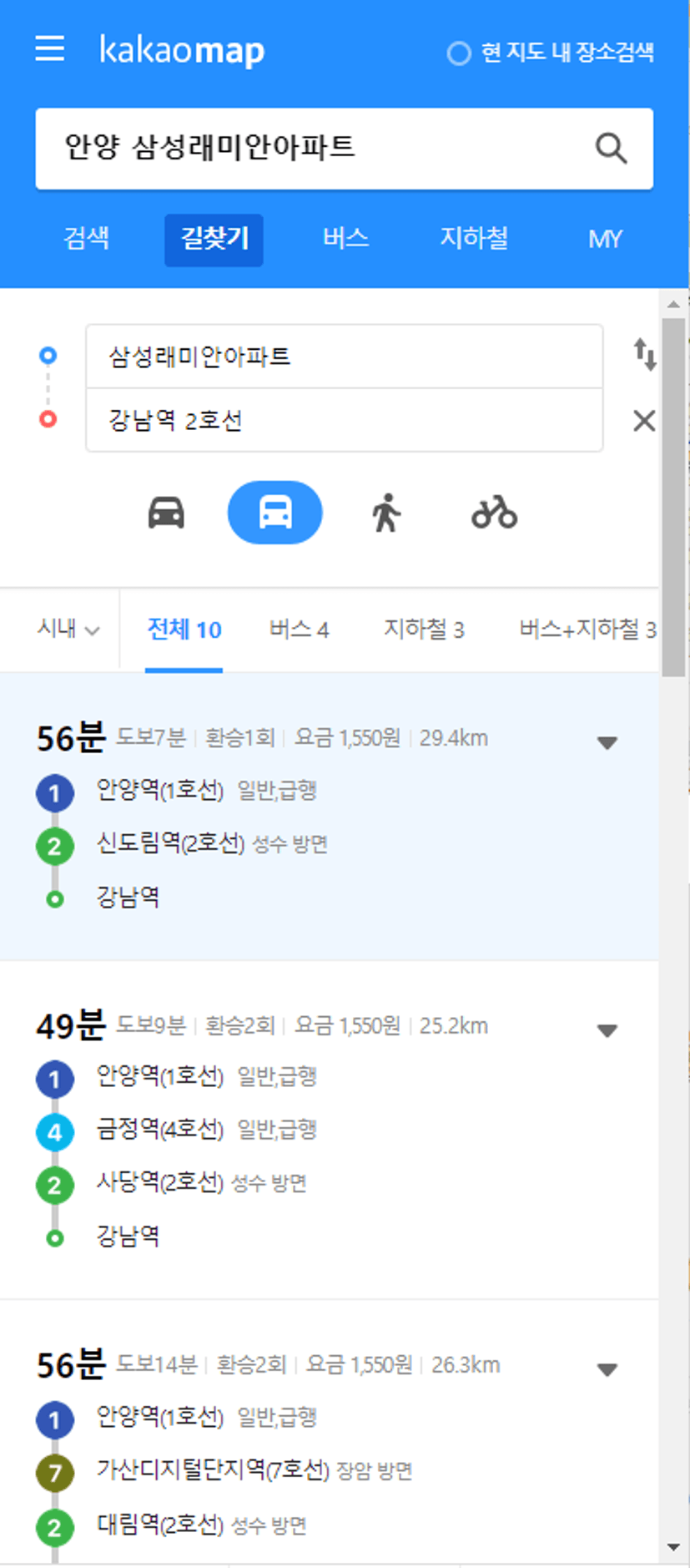Edit the origin field 삼성래미안아파트
The height and width of the screenshot is (1568, 690).
tap(345, 357)
